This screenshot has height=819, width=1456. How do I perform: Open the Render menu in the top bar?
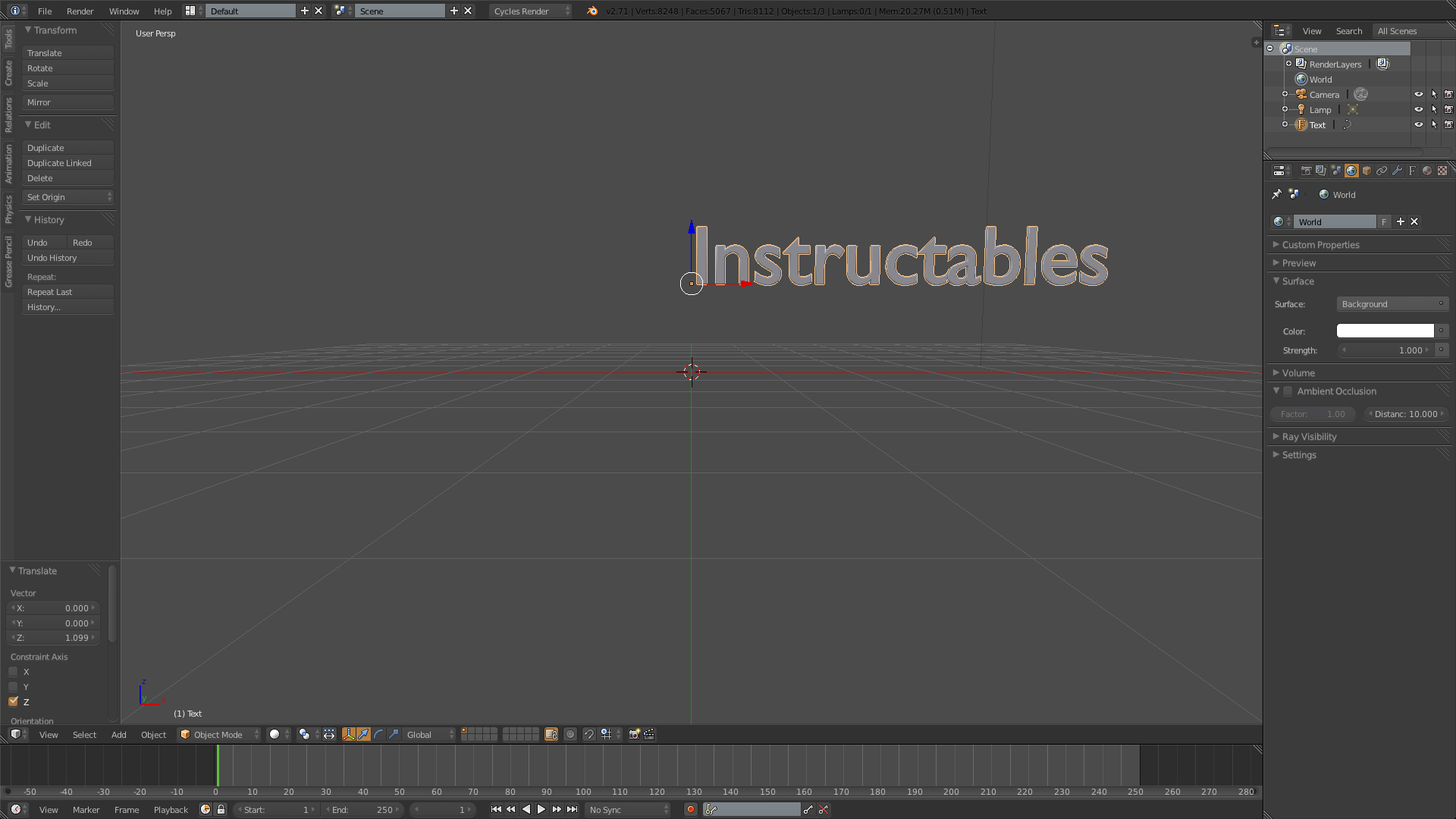[80, 11]
